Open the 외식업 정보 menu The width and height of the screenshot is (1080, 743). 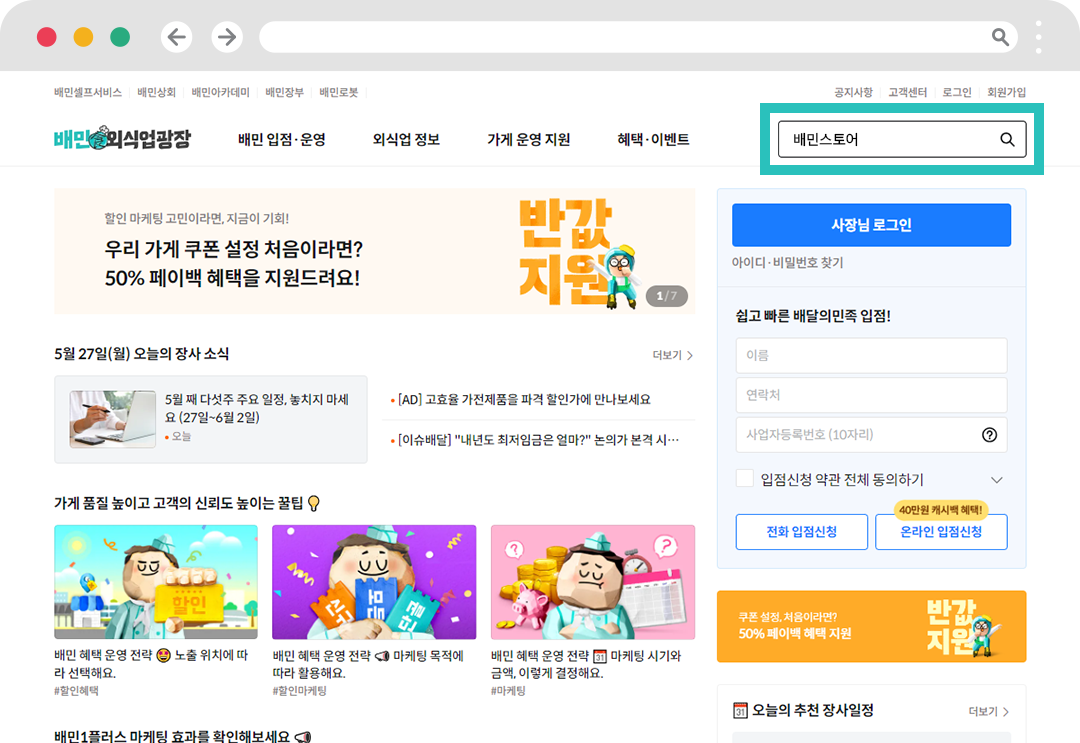[406, 139]
